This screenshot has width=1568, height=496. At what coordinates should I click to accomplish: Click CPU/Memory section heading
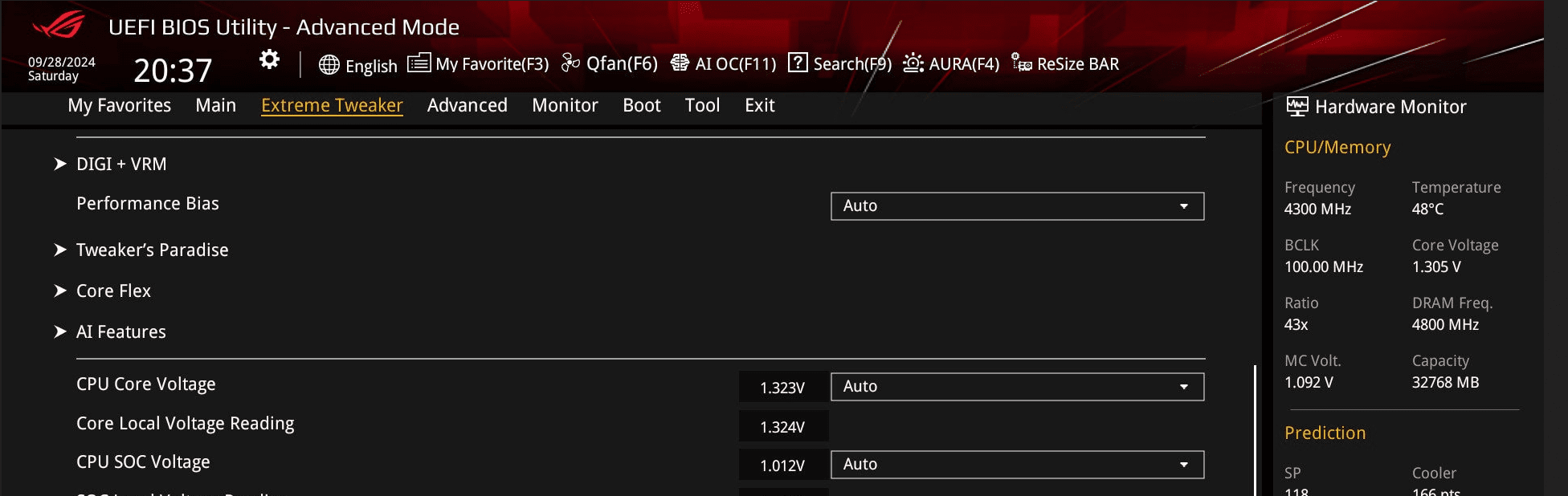click(1337, 148)
